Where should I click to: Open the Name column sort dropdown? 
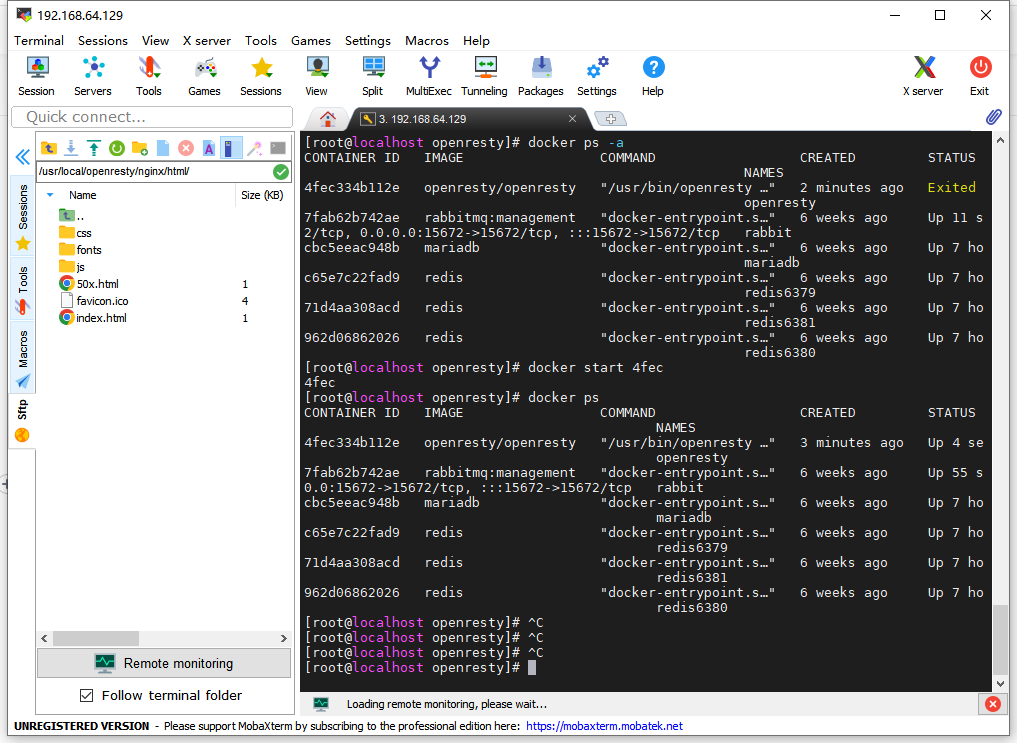[50, 195]
